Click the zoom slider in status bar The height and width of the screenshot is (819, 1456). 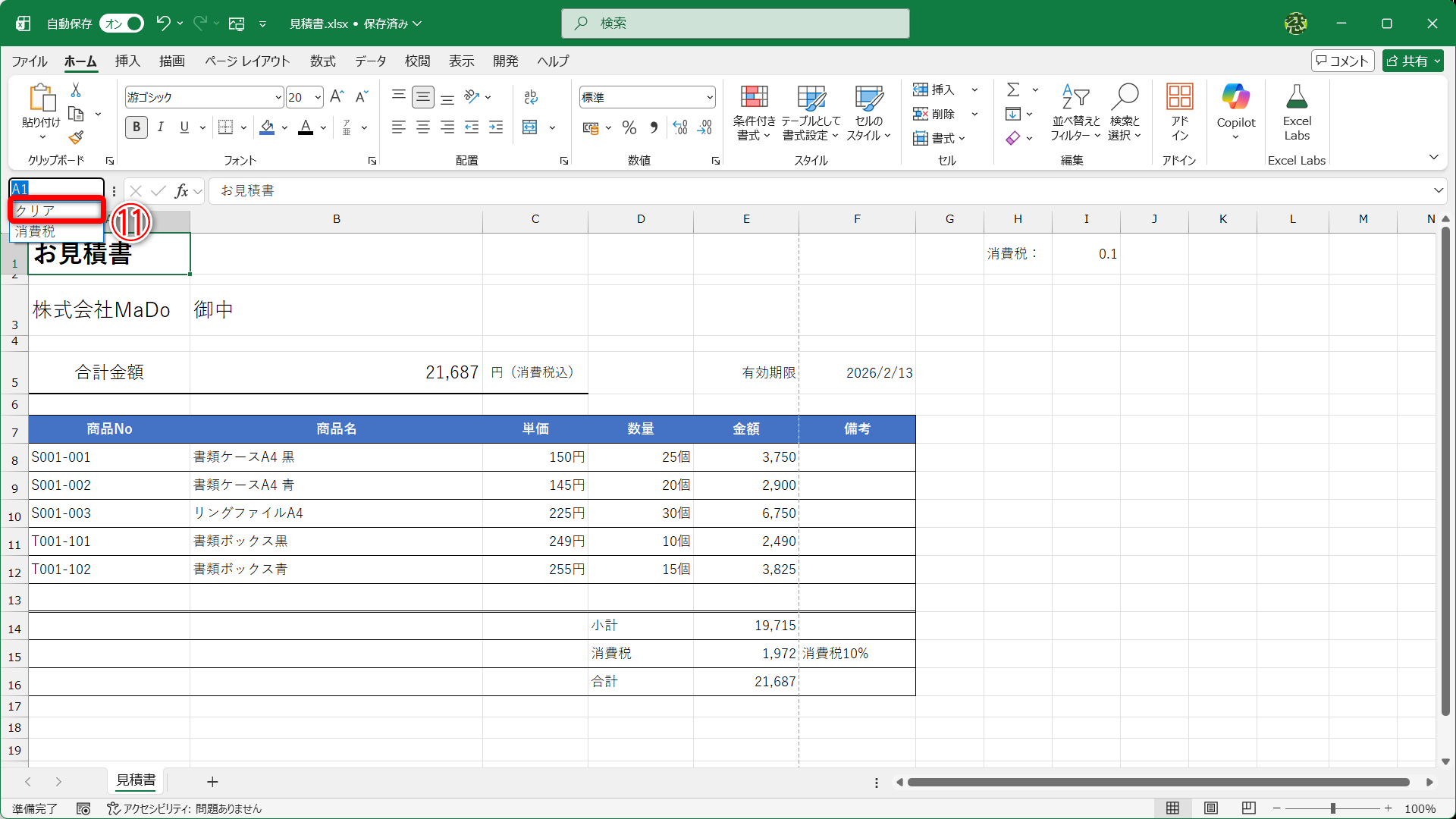click(x=1332, y=808)
